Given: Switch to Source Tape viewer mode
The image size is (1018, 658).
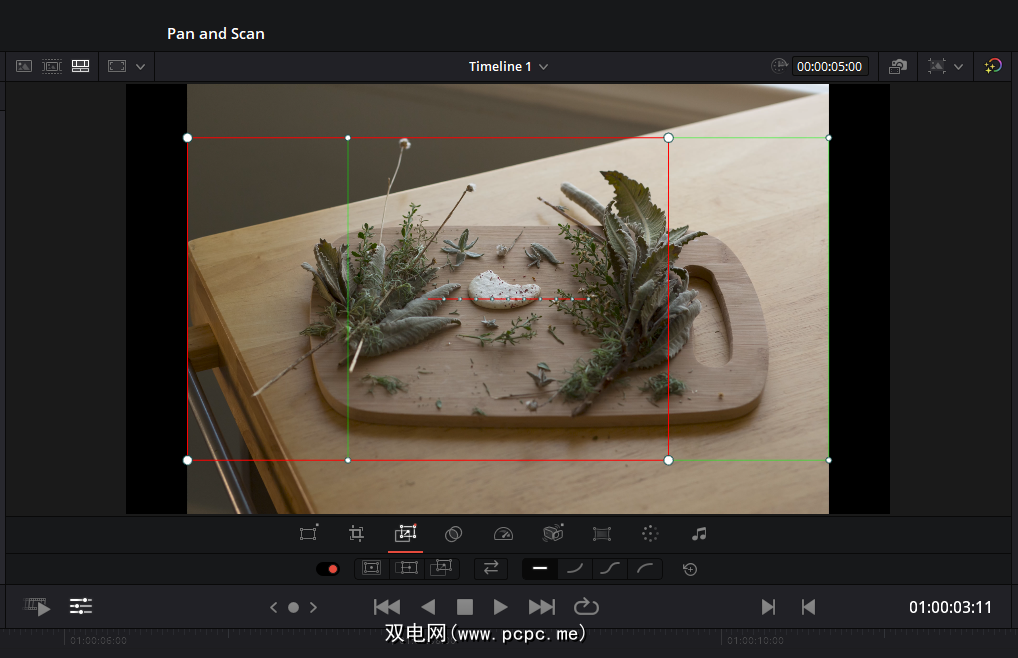Looking at the screenshot, I should click(52, 66).
